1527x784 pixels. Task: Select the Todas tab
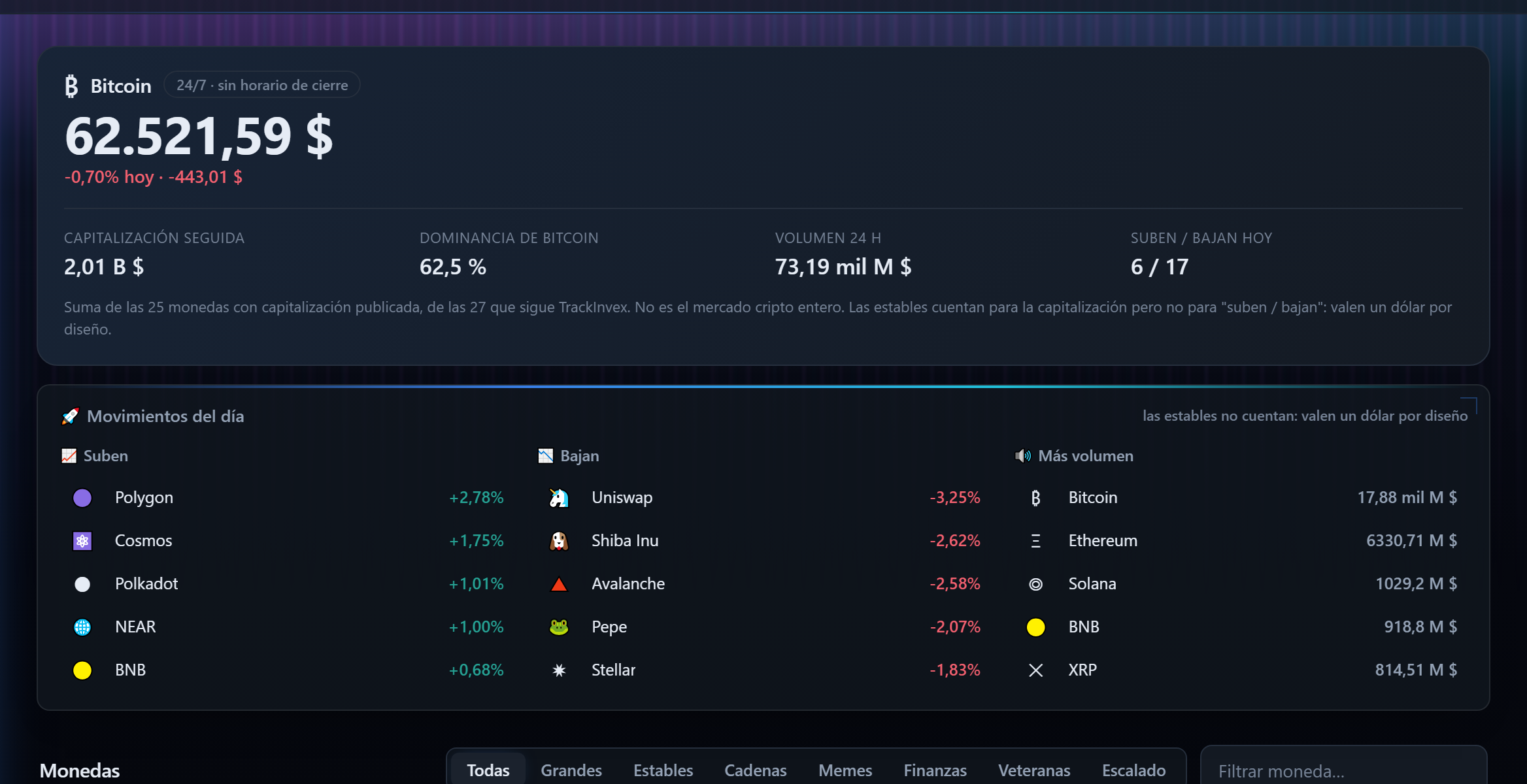(488, 770)
